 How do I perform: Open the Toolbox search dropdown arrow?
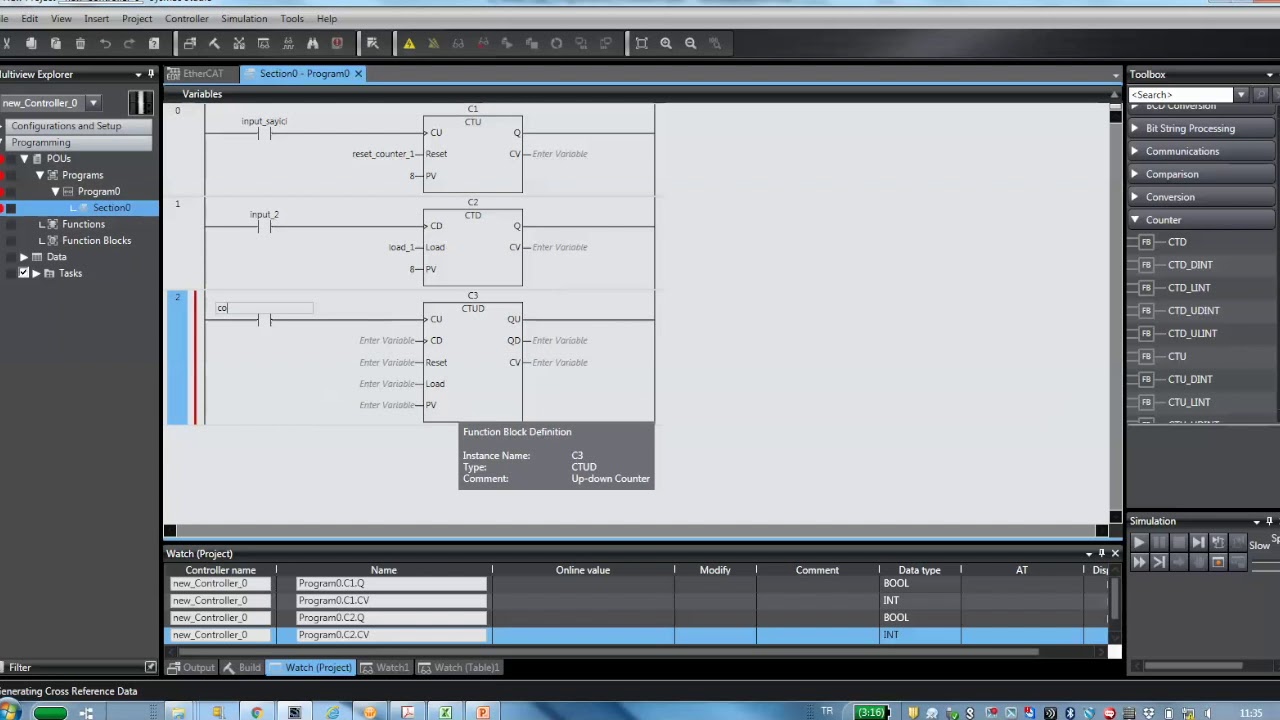(1241, 95)
